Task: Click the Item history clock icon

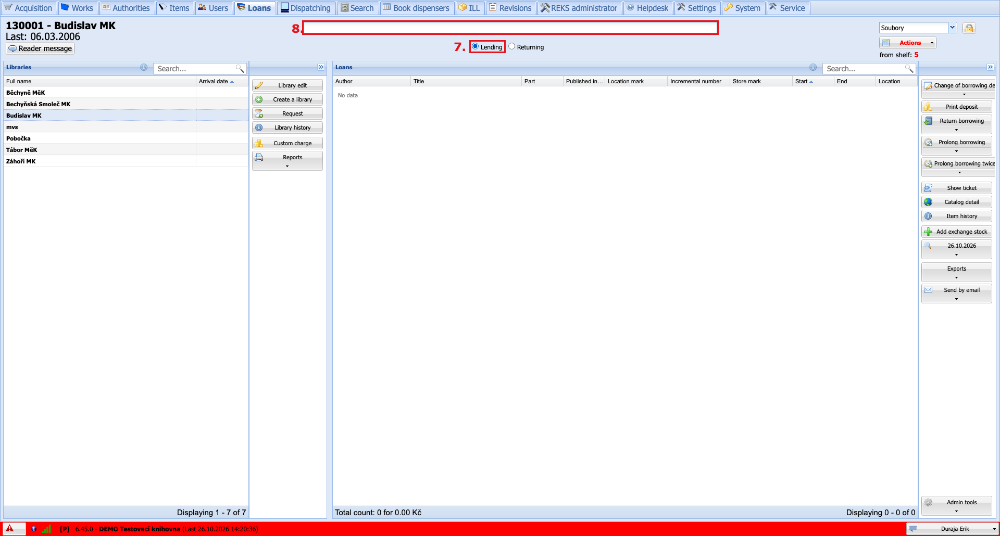Action: pos(928,216)
